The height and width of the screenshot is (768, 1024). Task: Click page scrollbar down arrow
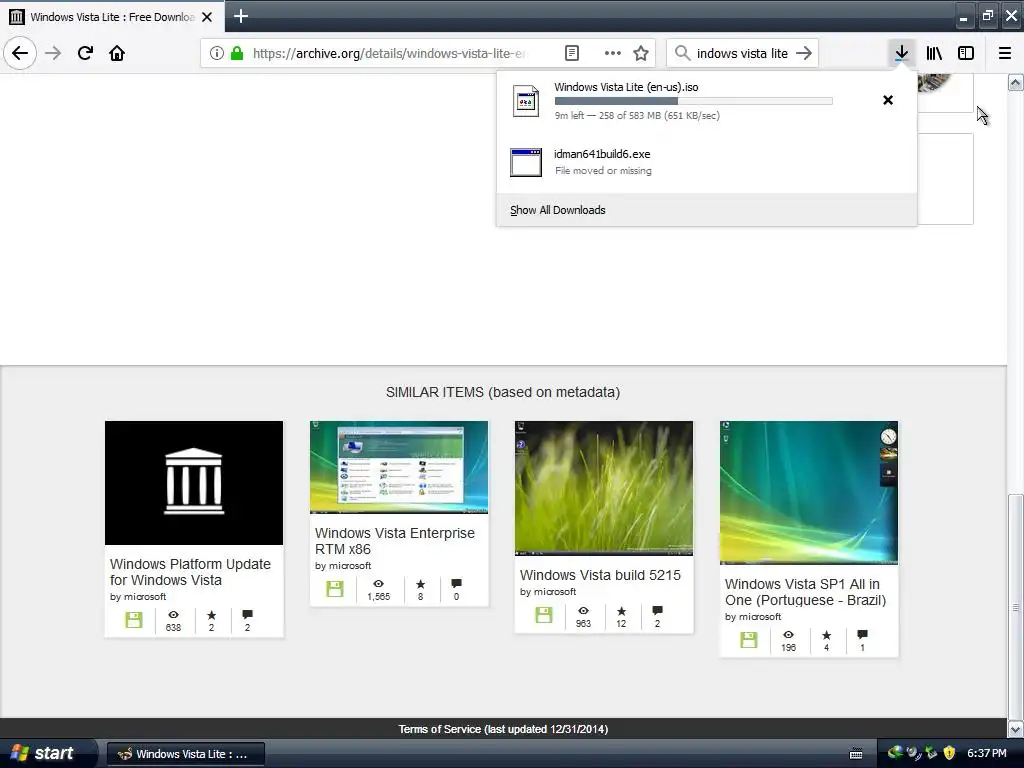coord(1015,729)
